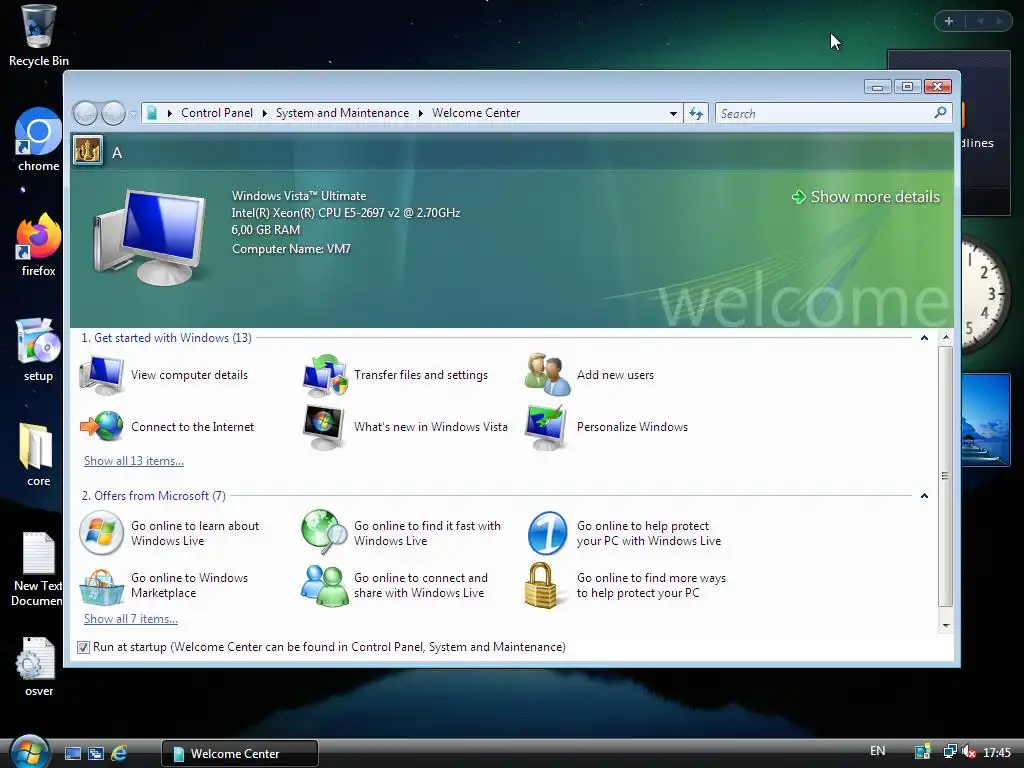This screenshot has width=1024, height=768.
Task: Click the slideshow gadget picture on sidebar
Action: (985, 420)
